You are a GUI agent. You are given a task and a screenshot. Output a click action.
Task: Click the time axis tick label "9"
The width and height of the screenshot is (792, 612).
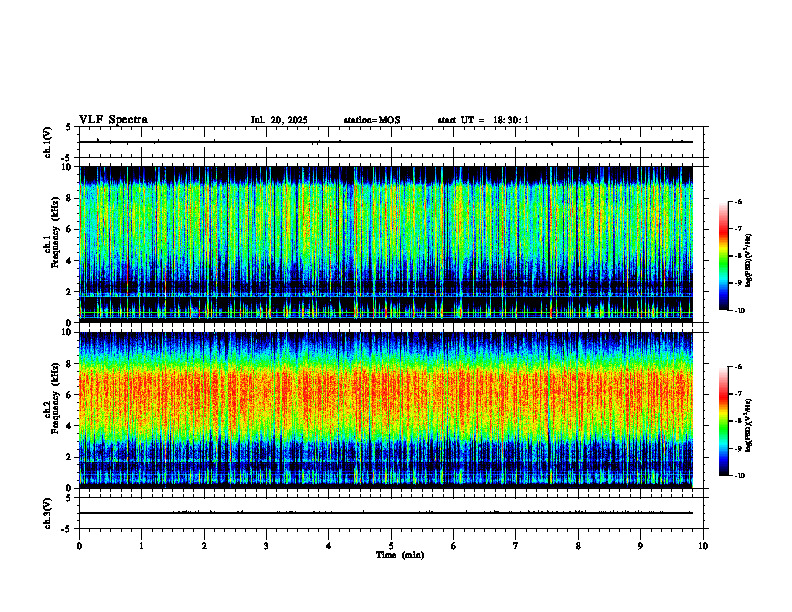640,546
